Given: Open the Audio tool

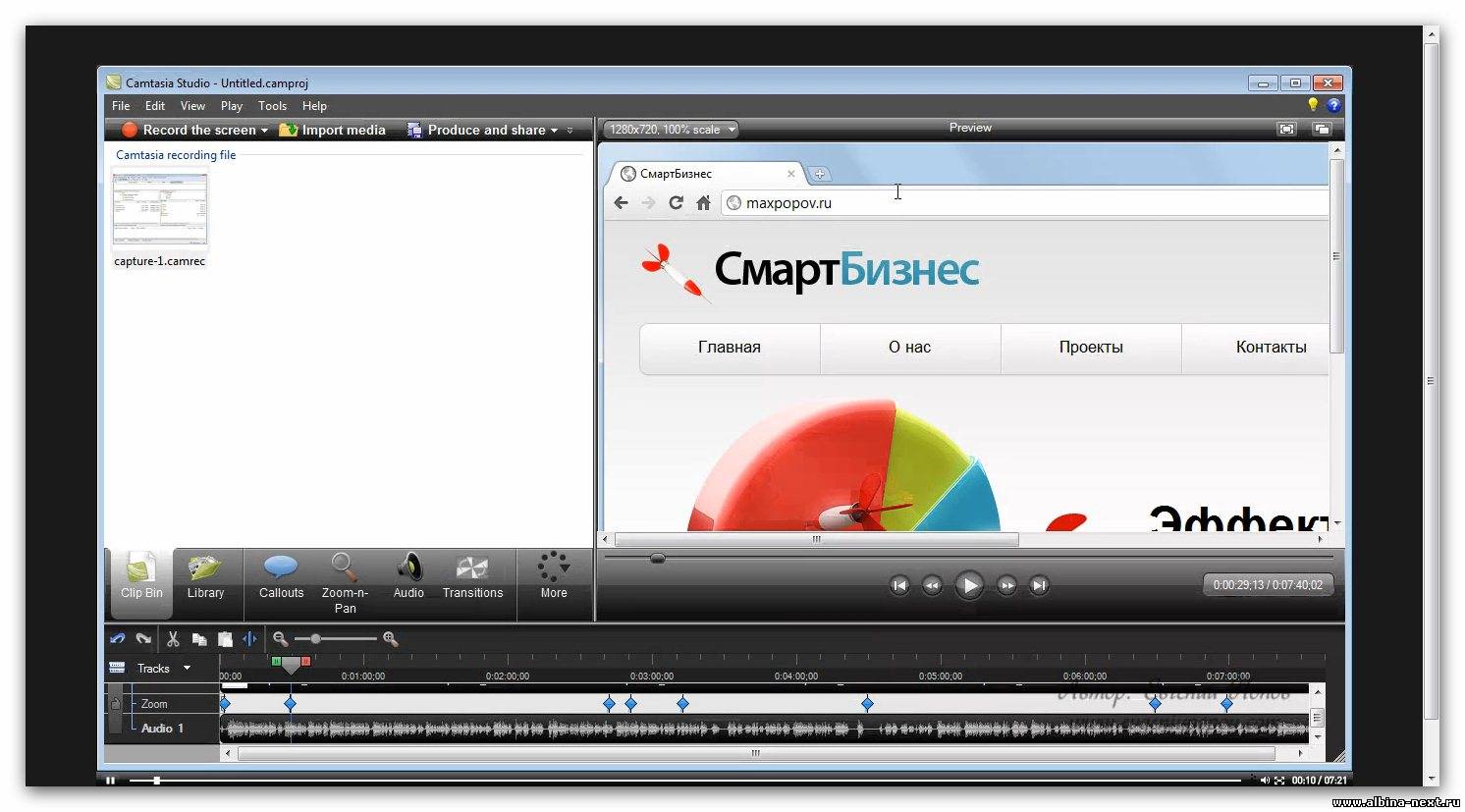Looking at the screenshot, I should (x=408, y=577).
